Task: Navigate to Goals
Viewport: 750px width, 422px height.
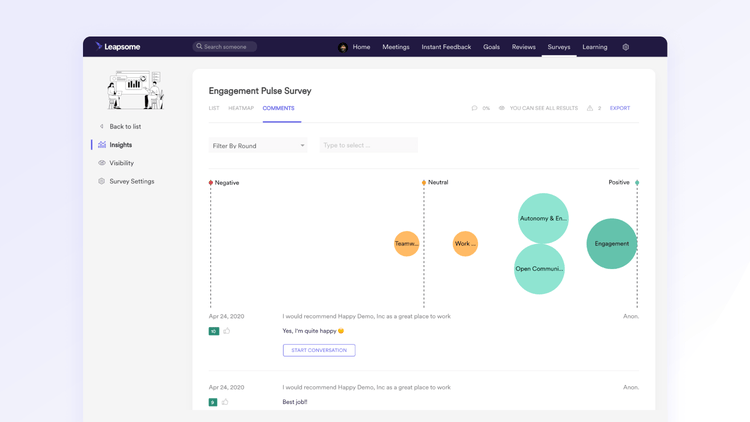Action: click(491, 47)
